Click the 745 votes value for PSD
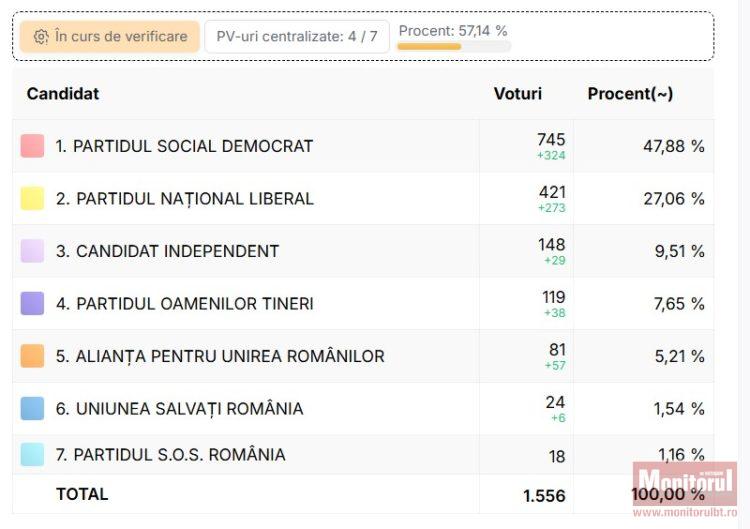The image size is (750, 529). click(x=551, y=140)
